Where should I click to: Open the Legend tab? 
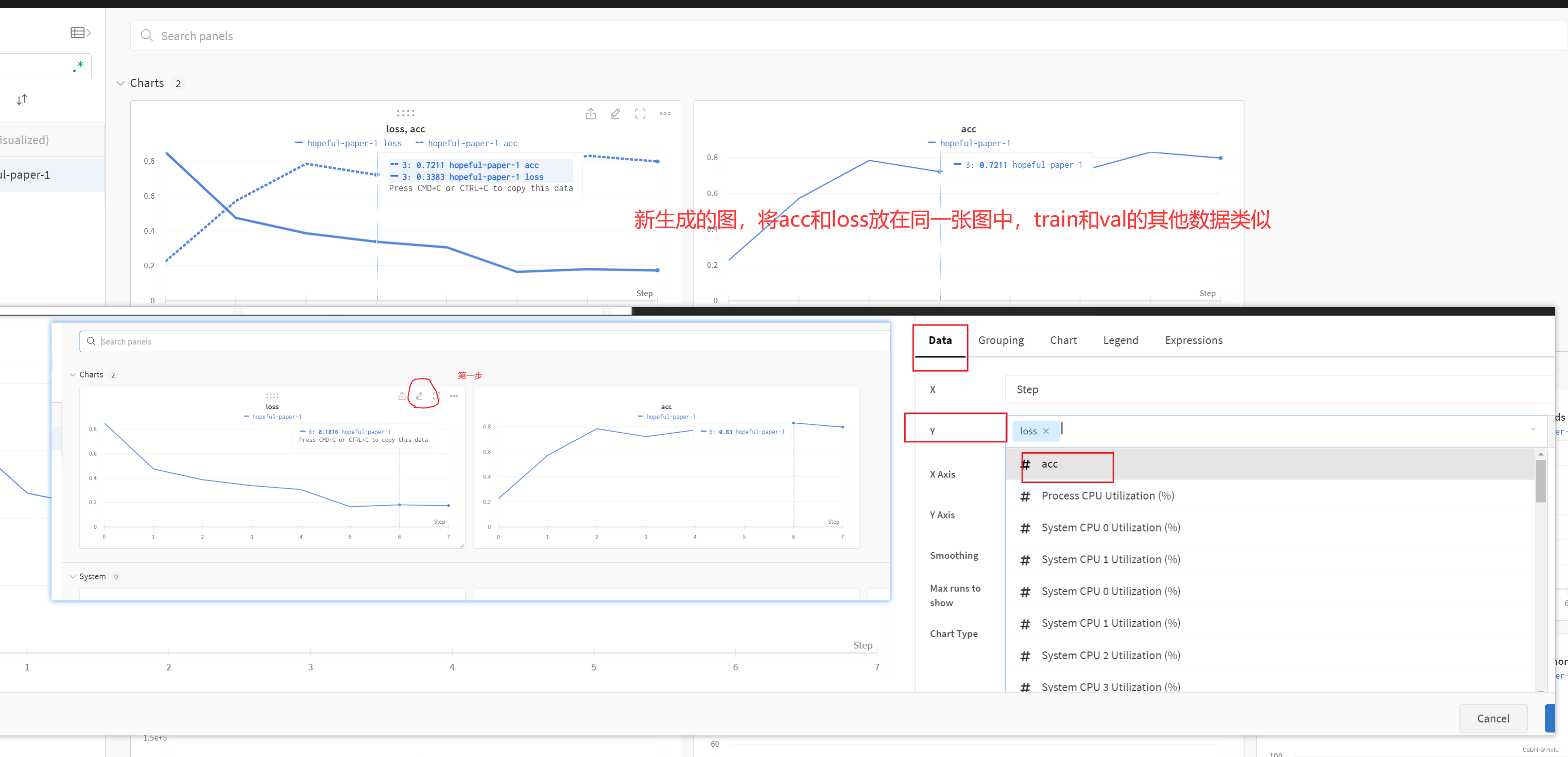[1120, 340]
